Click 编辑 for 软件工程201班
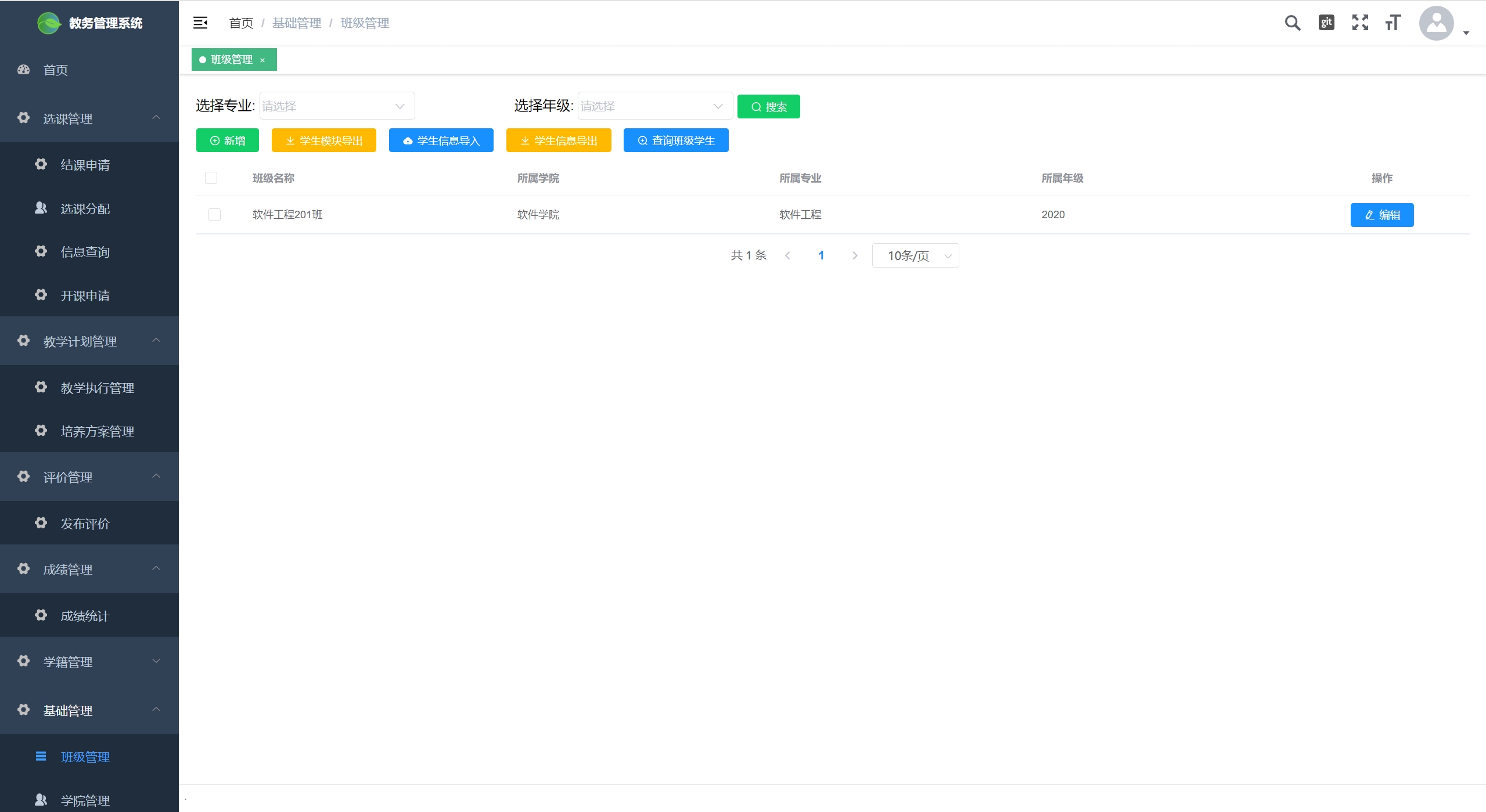 tap(1381, 215)
